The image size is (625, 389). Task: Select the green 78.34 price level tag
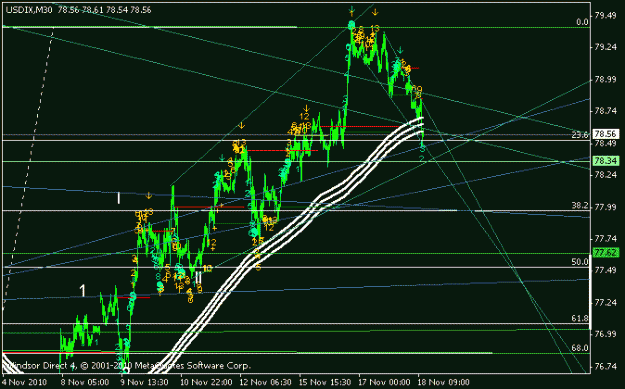(x=606, y=161)
